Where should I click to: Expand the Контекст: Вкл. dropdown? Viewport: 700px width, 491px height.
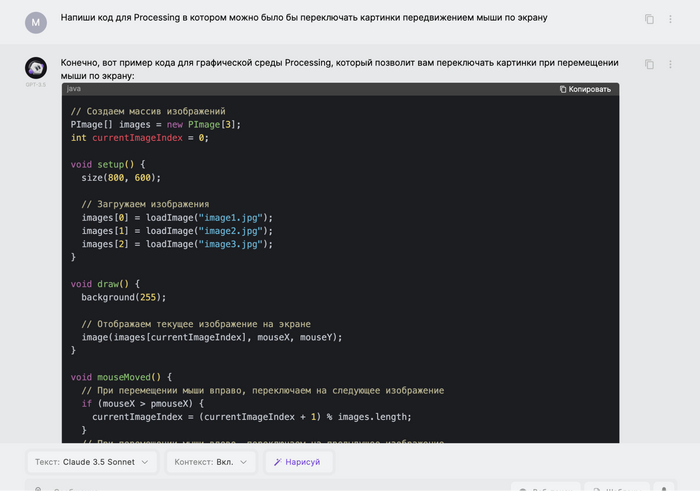pos(211,462)
